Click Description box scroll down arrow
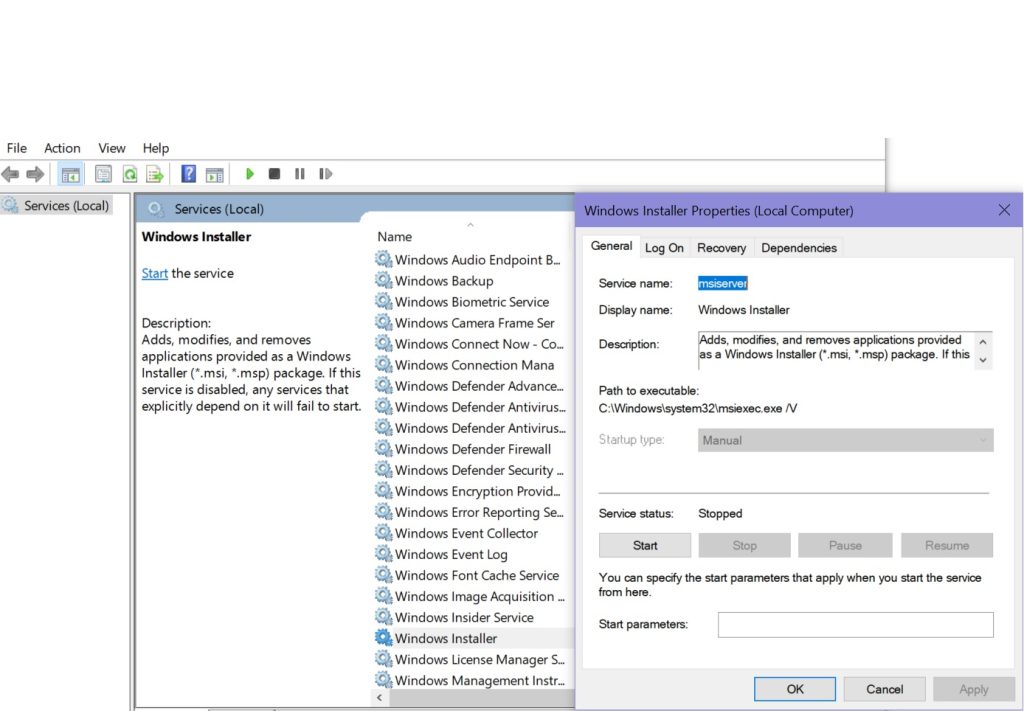1024x711 pixels. (x=983, y=360)
